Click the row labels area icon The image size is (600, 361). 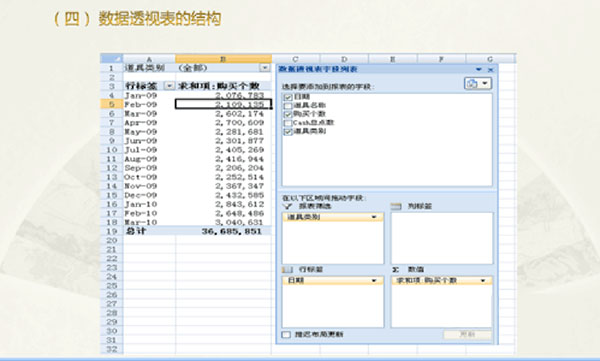(x=287, y=270)
